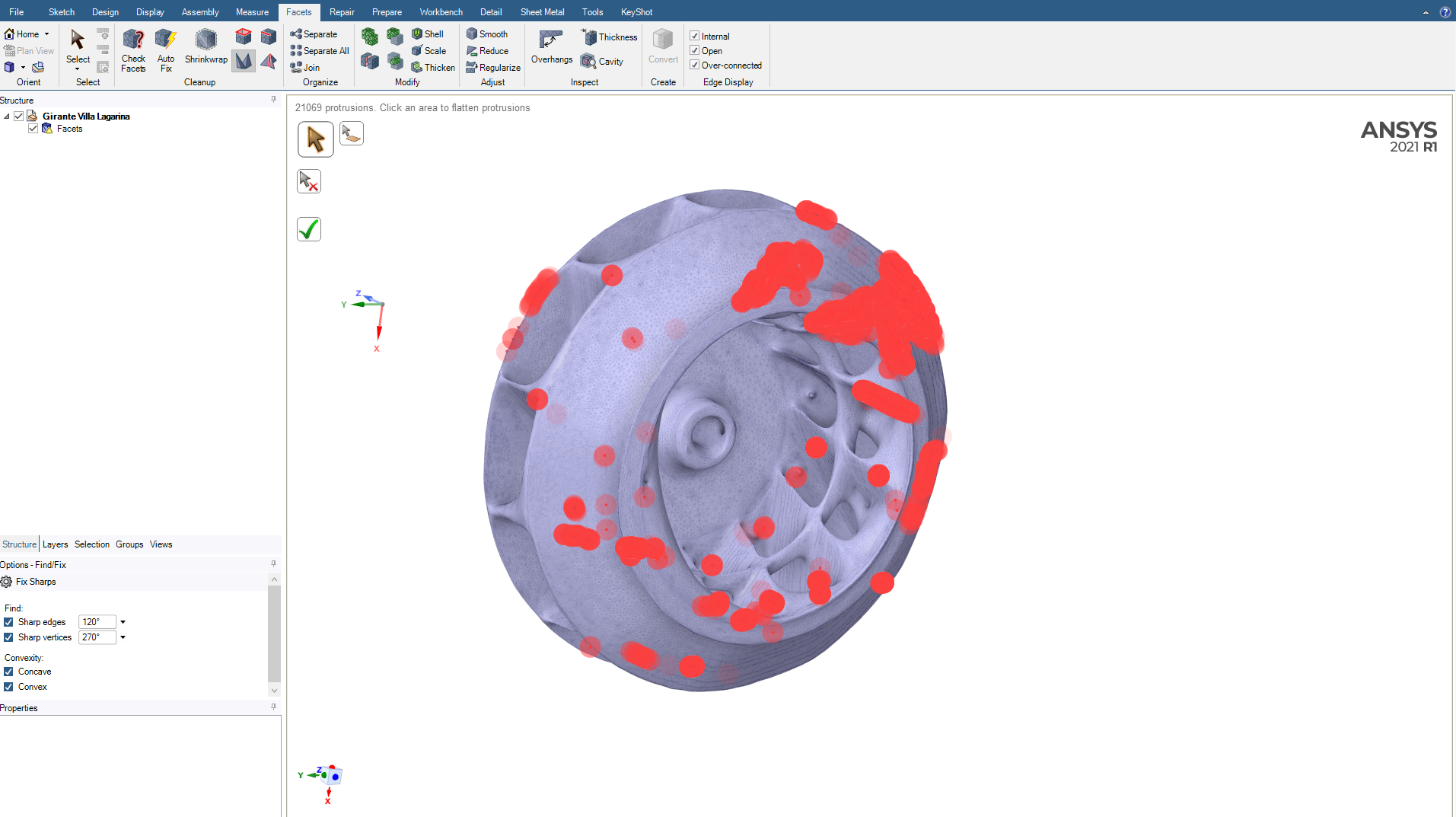Click the Join tool
Image resolution: width=1456 pixels, height=817 pixels.
pyautogui.click(x=305, y=68)
